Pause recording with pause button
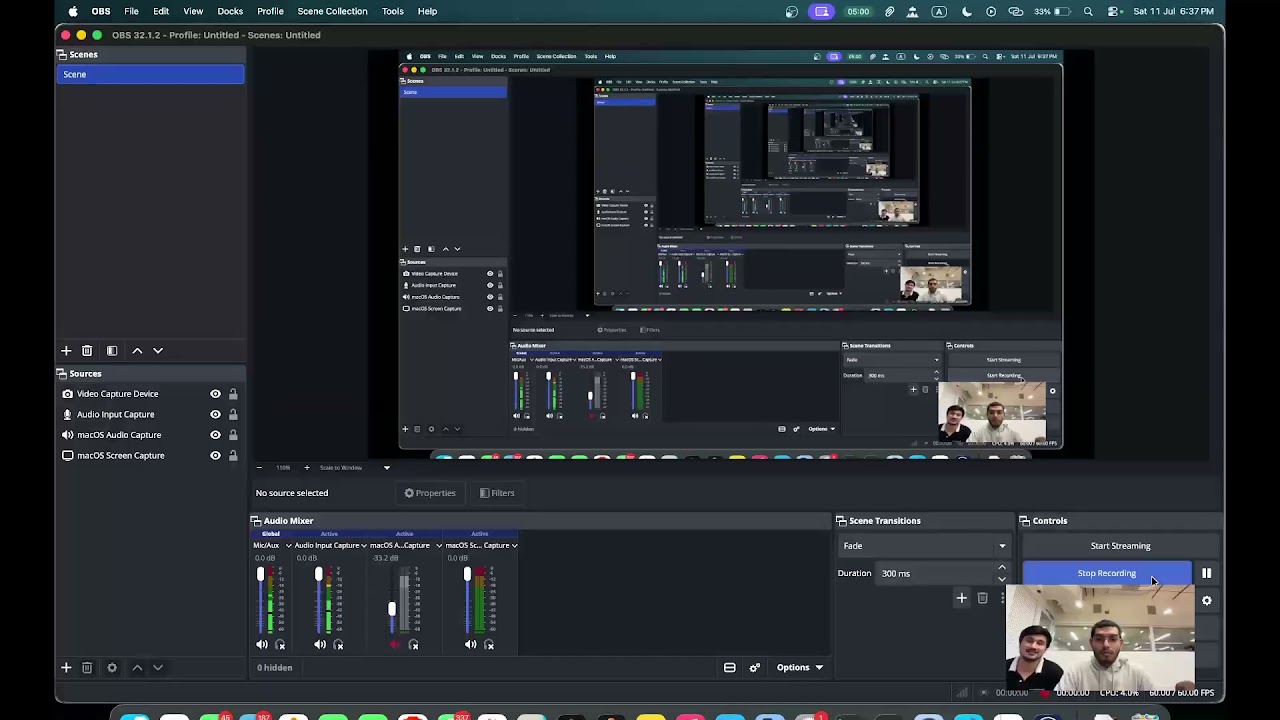This screenshot has height=720, width=1280. pyautogui.click(x=1207, y=573)
